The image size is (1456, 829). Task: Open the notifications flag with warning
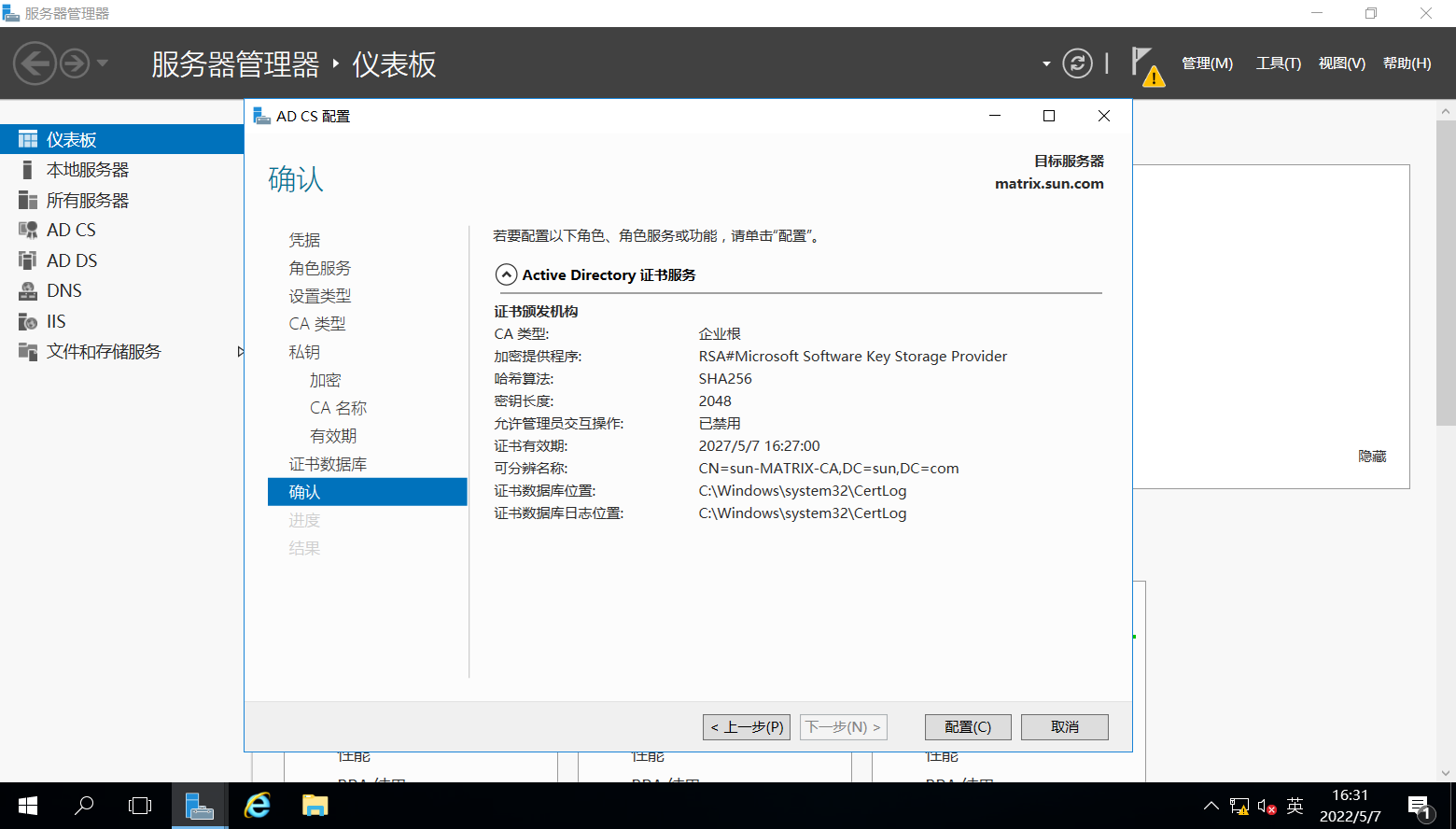1147,66
